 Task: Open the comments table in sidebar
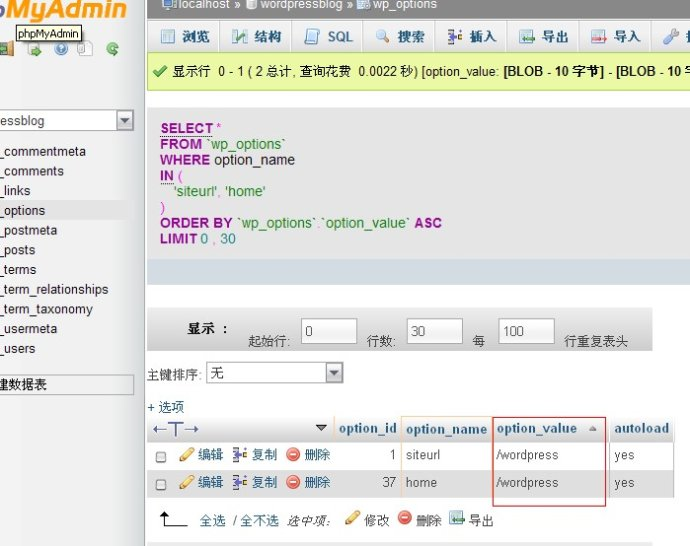32,171
